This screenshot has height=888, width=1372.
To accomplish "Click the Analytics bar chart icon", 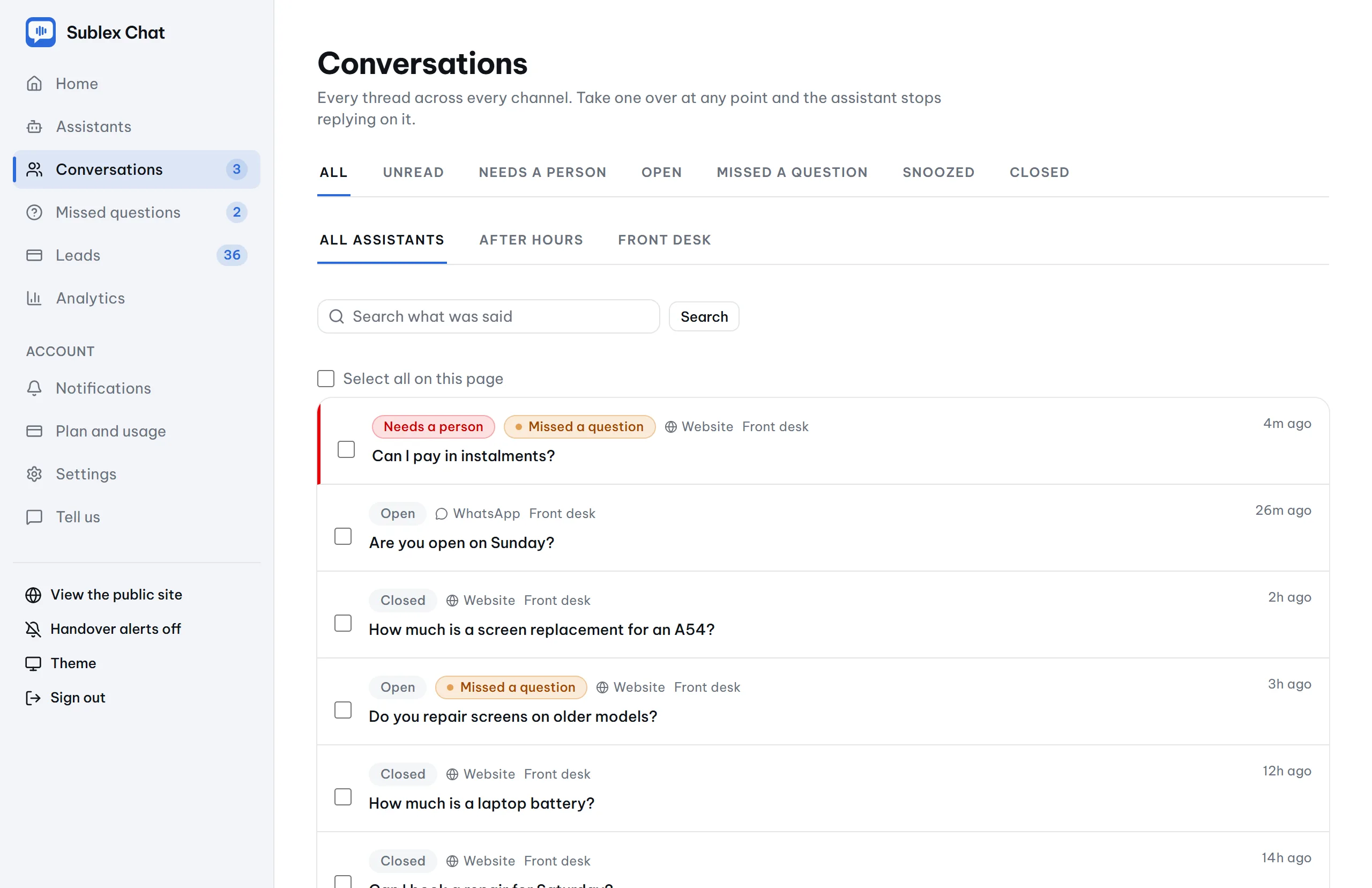I will click(35, 298).
